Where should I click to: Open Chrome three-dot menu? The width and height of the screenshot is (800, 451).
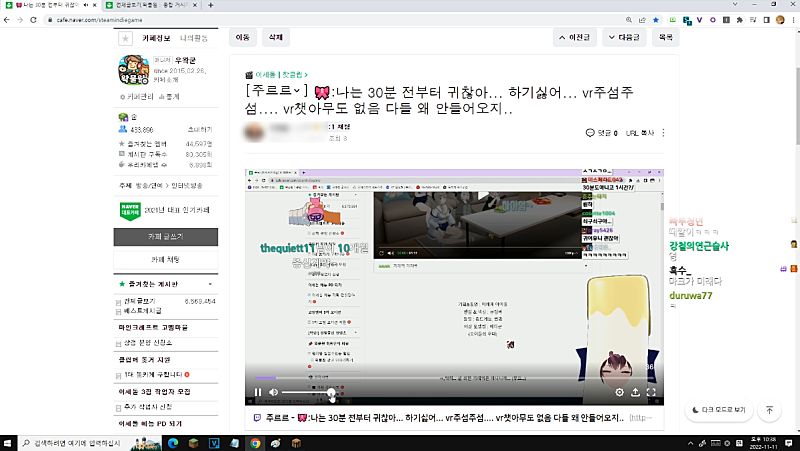pyautogui.click(x=793, y=20)
